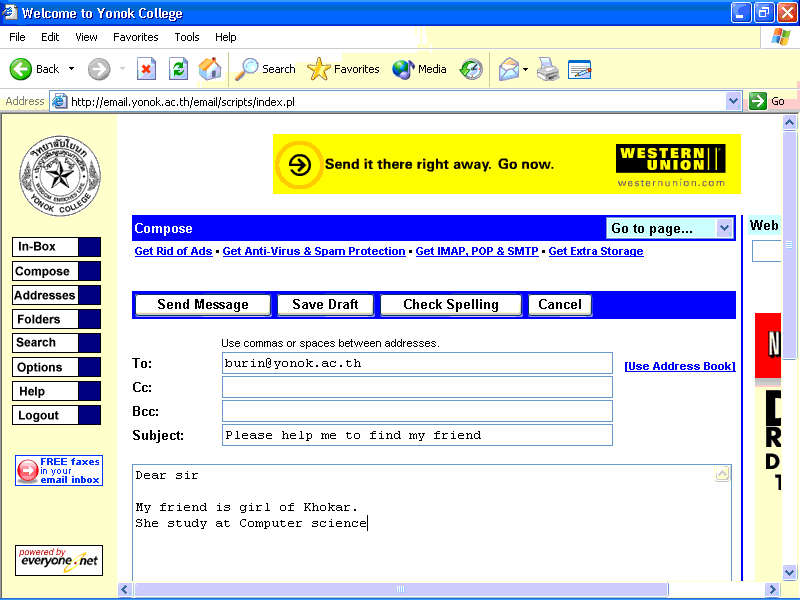The height and width of the screenshot is (600, 800).
Task: Open the Tools menu
Action: (187, 37)
